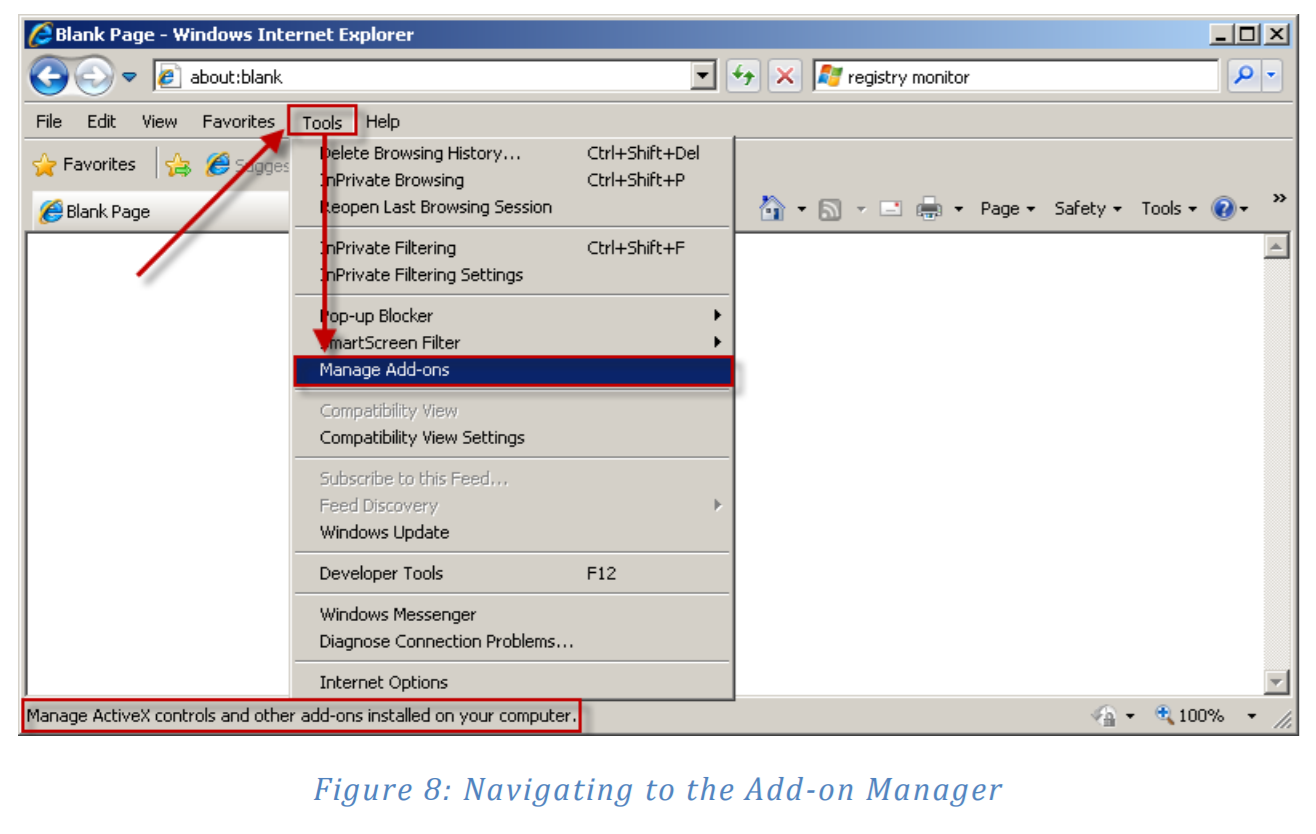Open Developer Tools

[512, 574]
